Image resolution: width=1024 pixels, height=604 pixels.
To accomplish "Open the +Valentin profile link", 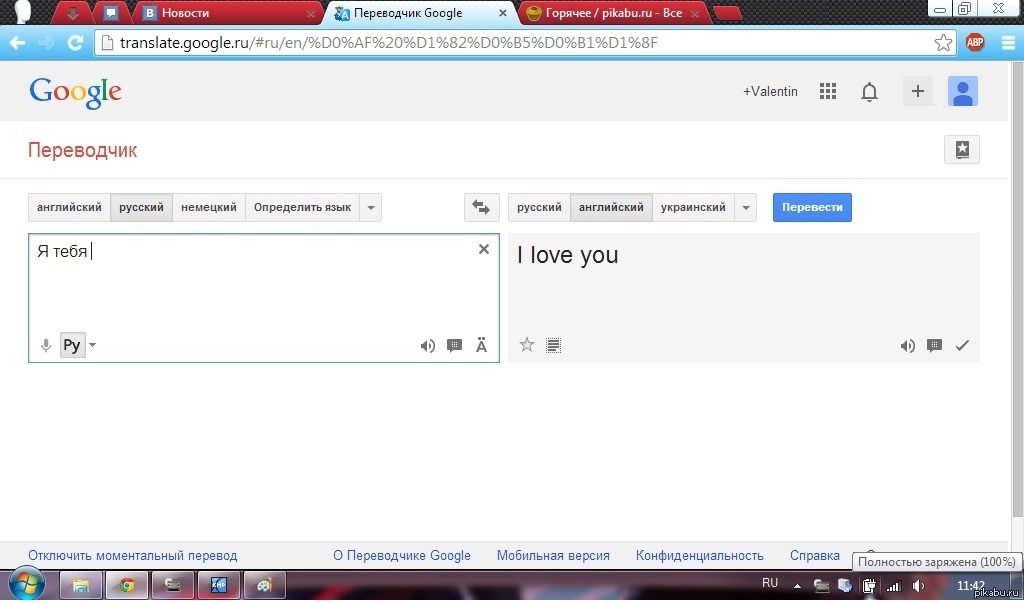I will 770,91.
